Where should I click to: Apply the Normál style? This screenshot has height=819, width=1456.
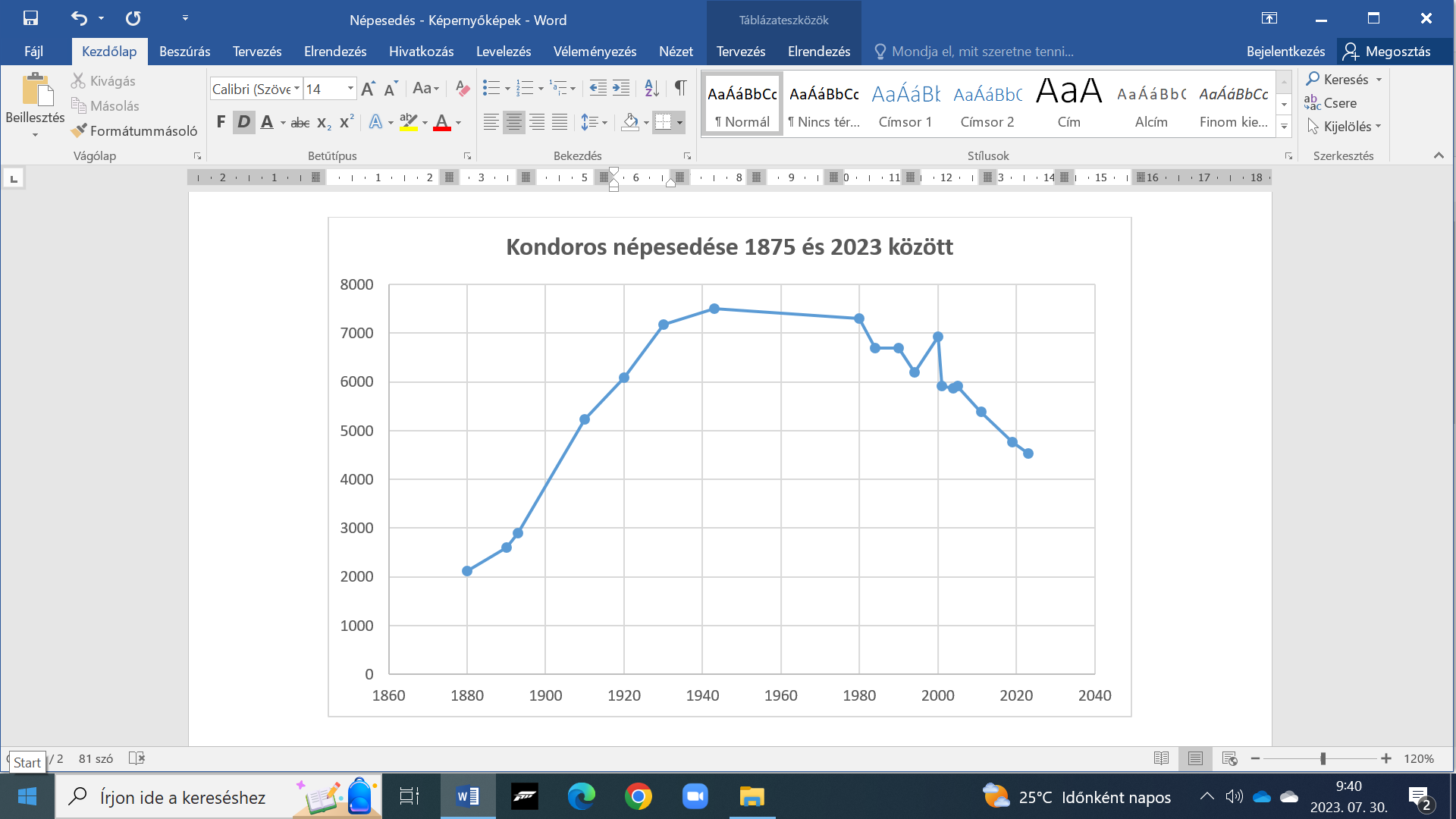[x=742, y=105]
